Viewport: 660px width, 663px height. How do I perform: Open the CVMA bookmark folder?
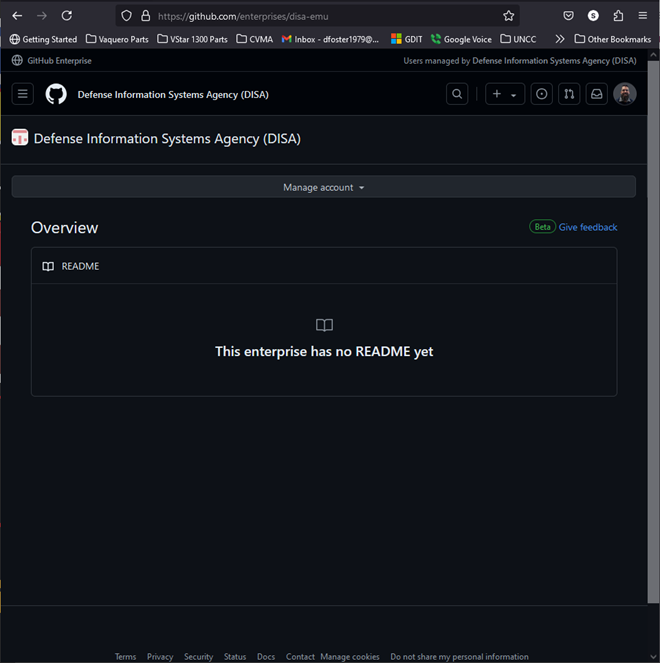(255, 39)
